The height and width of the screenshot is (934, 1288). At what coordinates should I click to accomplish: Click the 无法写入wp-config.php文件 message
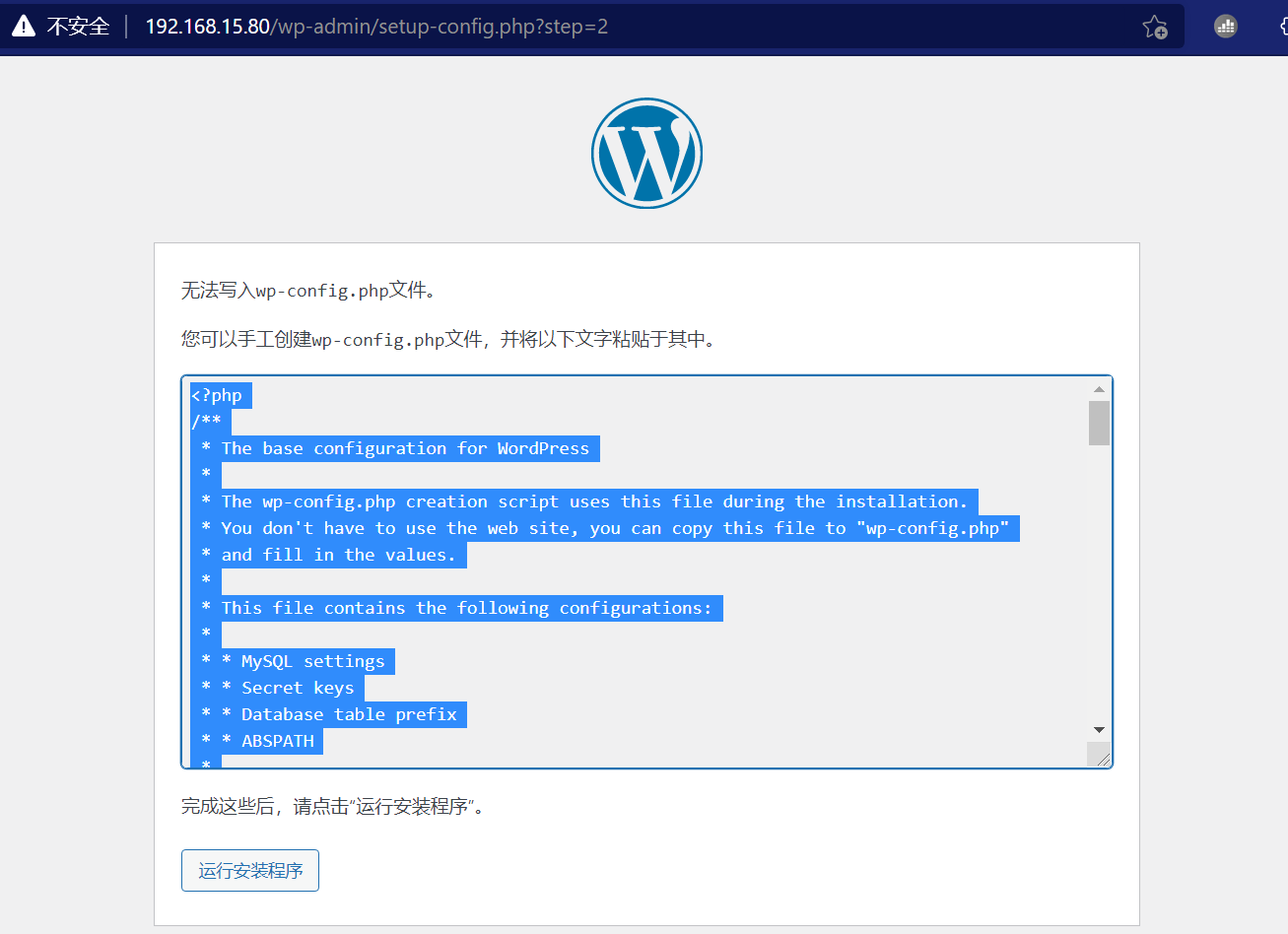click(308, 291)
